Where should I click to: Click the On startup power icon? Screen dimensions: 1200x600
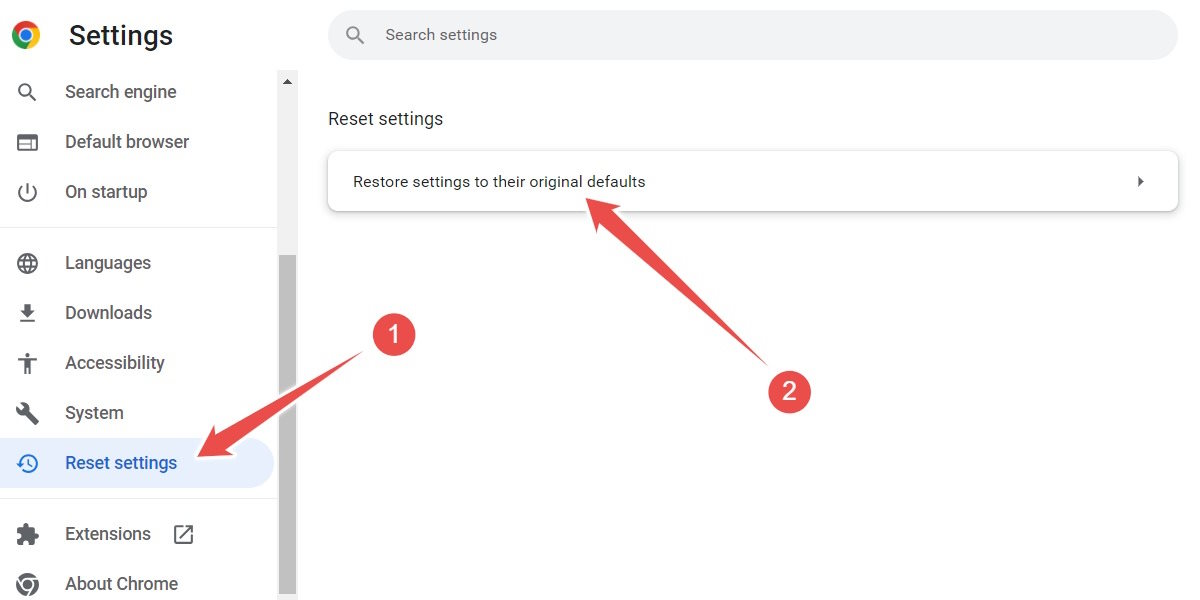coord(26,191)
